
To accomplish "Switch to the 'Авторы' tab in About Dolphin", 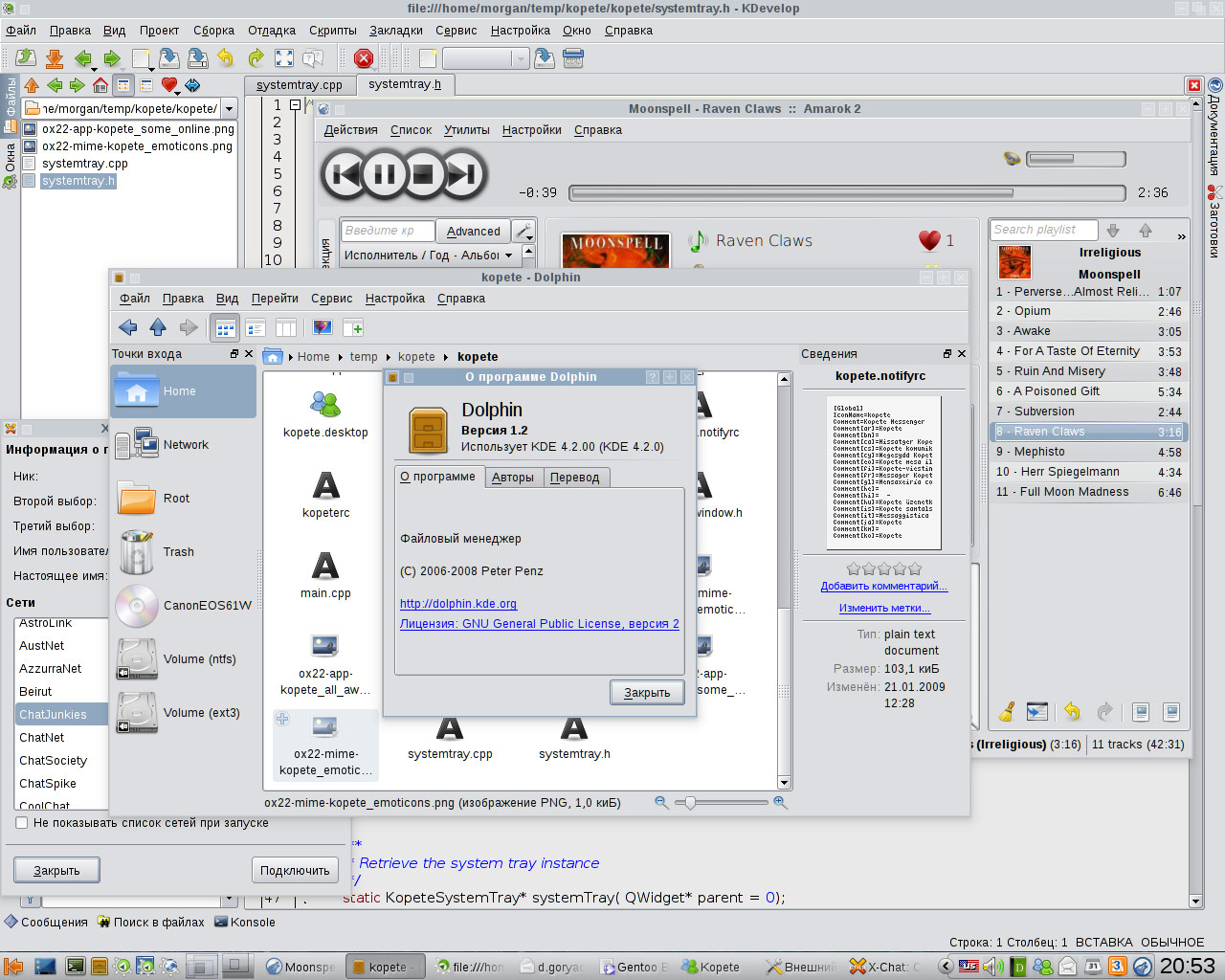I will pyautogui.click(x=513, y=478).
